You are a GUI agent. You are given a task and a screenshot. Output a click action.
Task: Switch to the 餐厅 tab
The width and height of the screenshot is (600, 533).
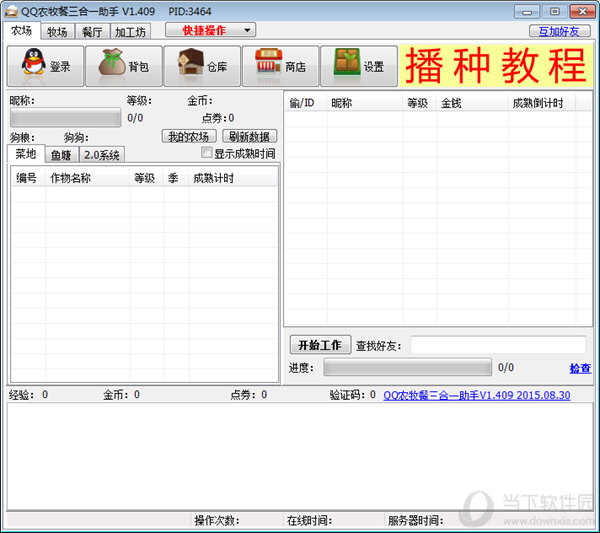coord(92,32)
